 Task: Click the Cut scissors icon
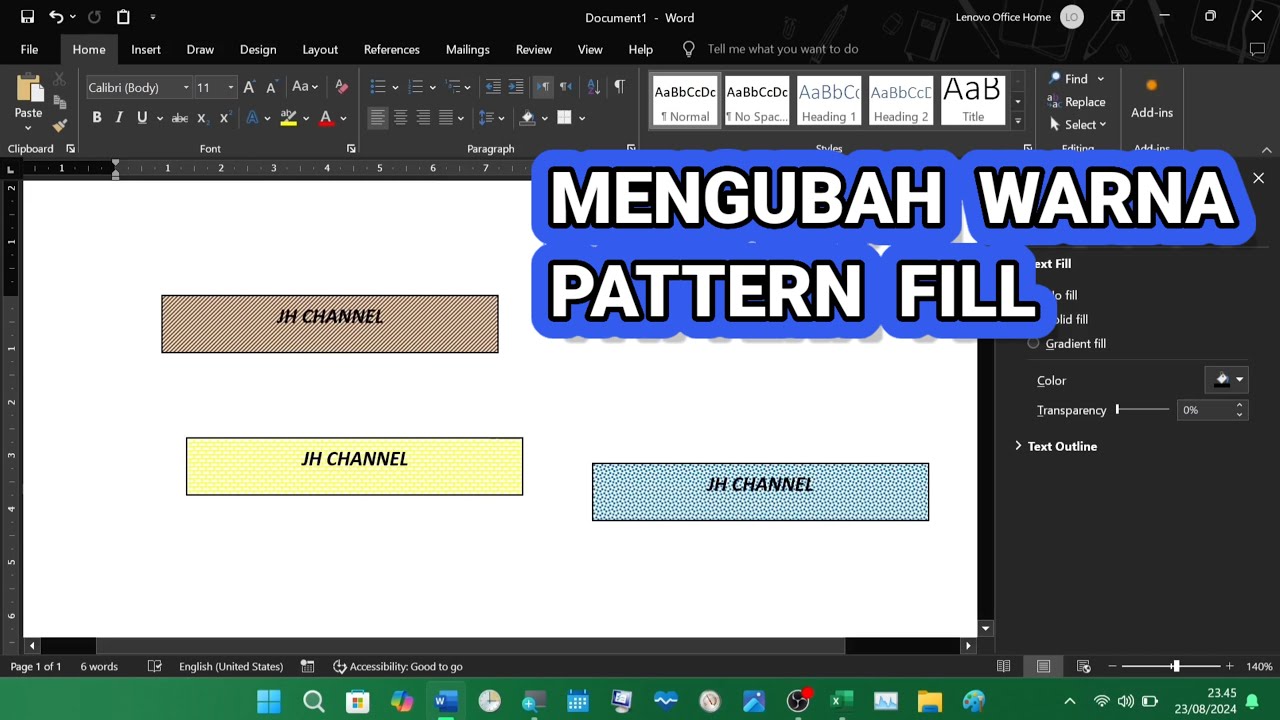[59, 79]
